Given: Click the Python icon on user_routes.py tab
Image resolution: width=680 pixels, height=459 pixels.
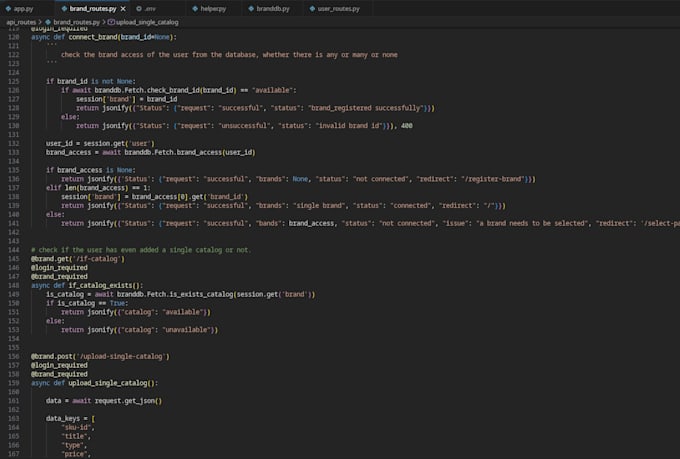Looking at the screenshot, I should (x=312, y=9).
